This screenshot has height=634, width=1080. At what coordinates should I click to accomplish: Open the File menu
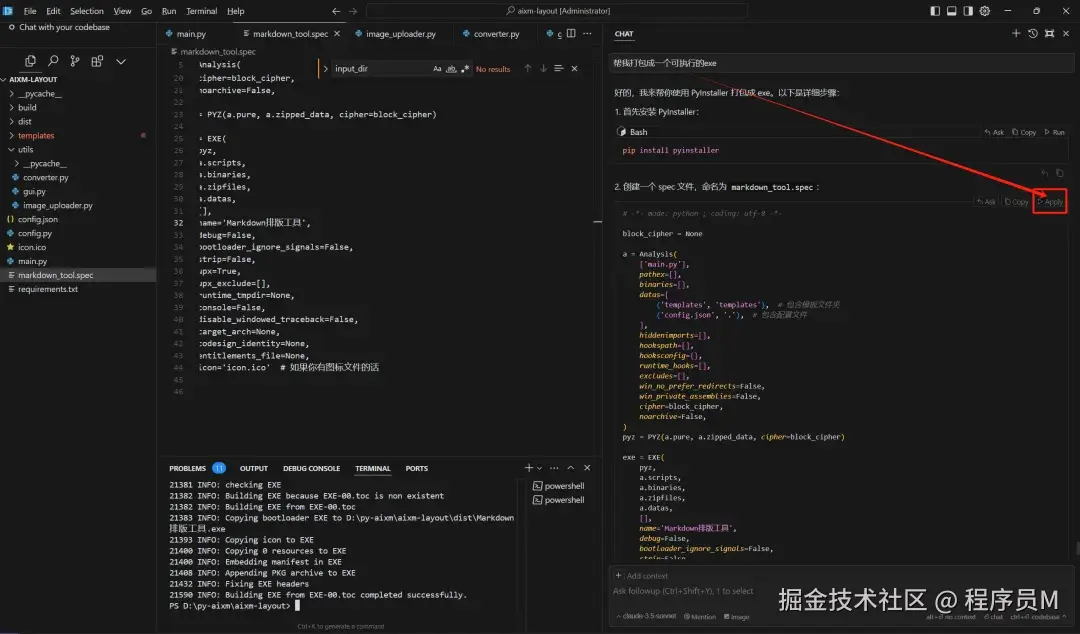[x=30, y=11]
